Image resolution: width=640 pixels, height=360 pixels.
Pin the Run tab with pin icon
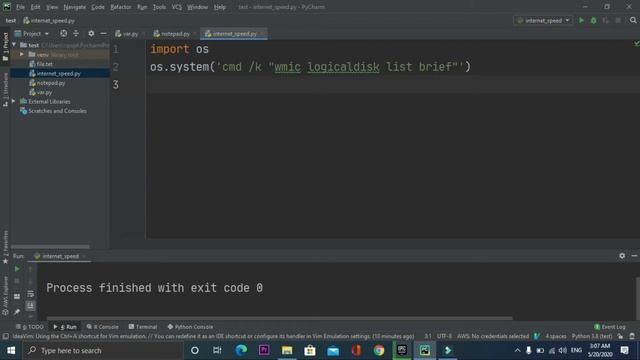(17, 312)
